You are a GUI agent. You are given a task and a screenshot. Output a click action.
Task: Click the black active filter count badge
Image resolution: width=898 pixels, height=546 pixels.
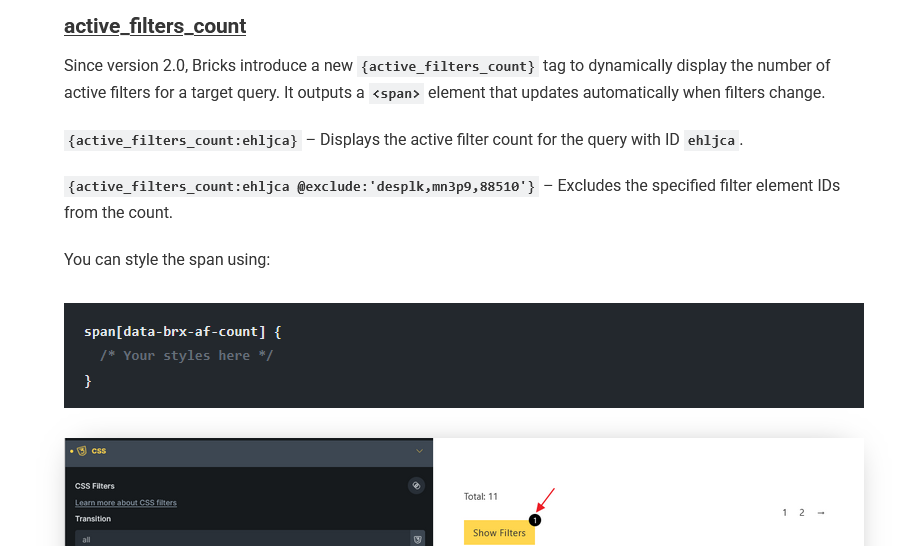click(x=534, y=520)
